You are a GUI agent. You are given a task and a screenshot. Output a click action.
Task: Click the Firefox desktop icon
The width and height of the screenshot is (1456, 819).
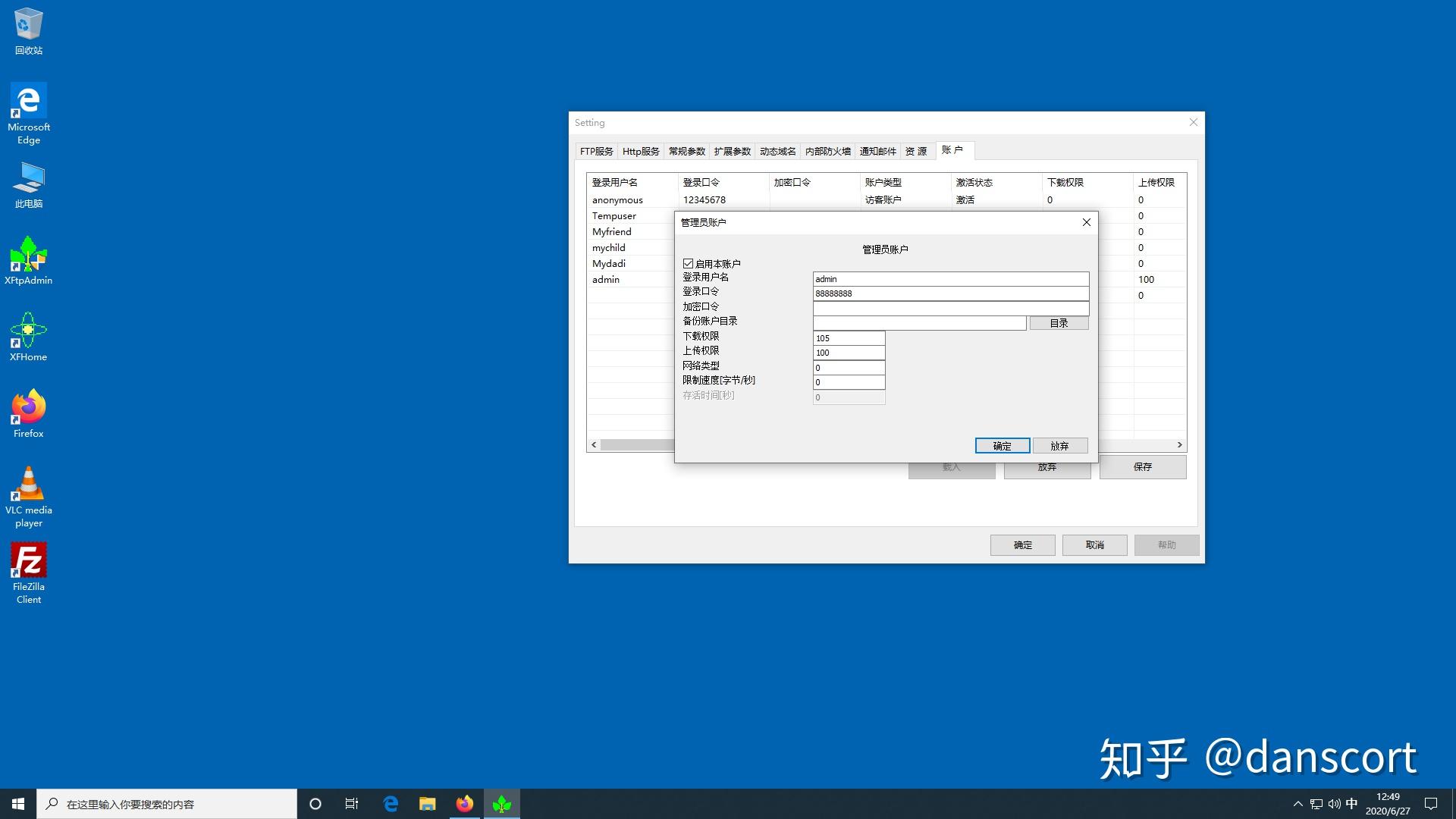[29, 408]
